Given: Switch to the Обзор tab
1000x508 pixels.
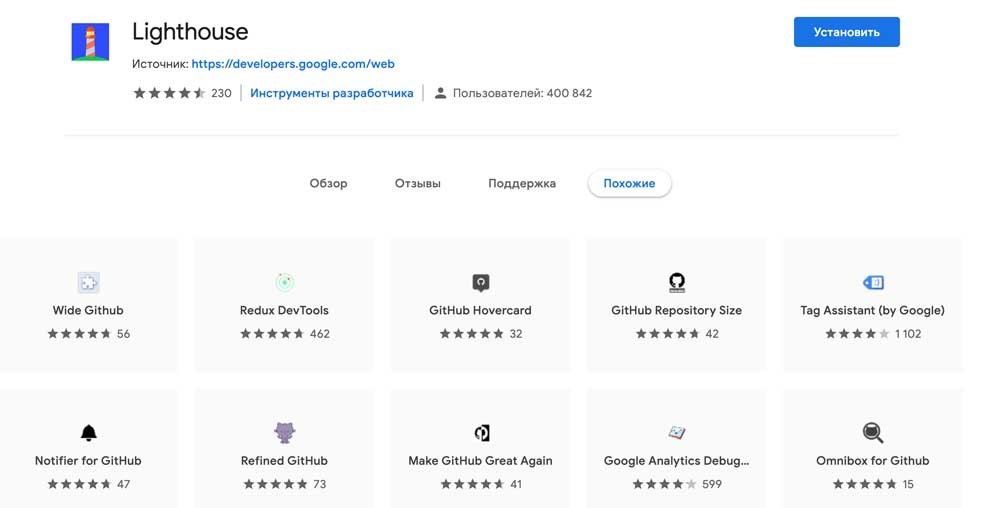Looking at the screenshot, I should pos(328,184).
